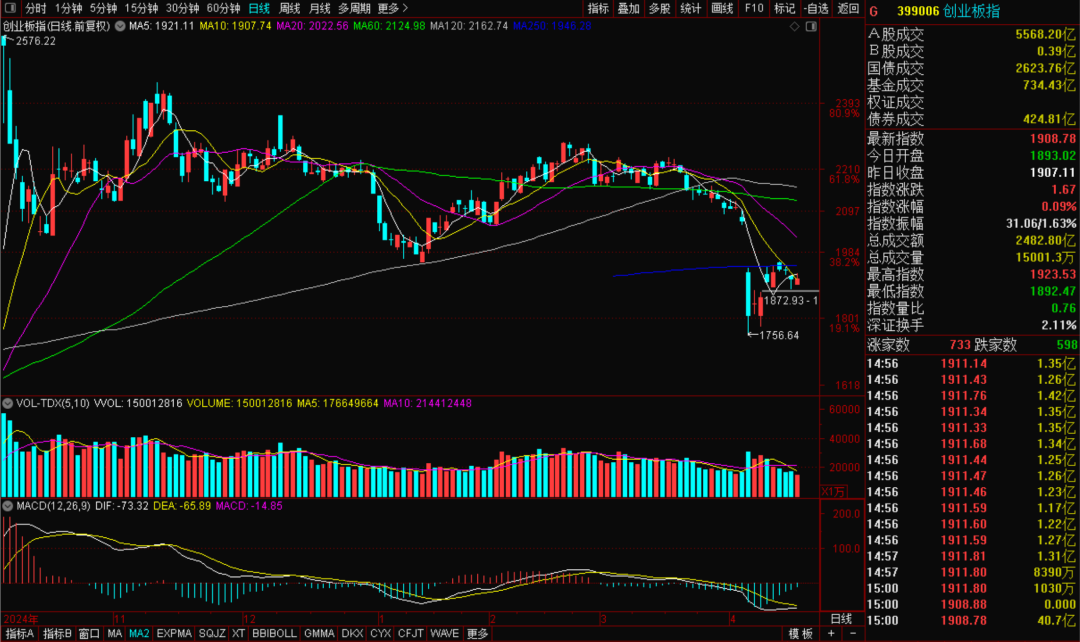Click the diamond icon above the price chart
The image size is (1080, 642).
pos(795,26)
